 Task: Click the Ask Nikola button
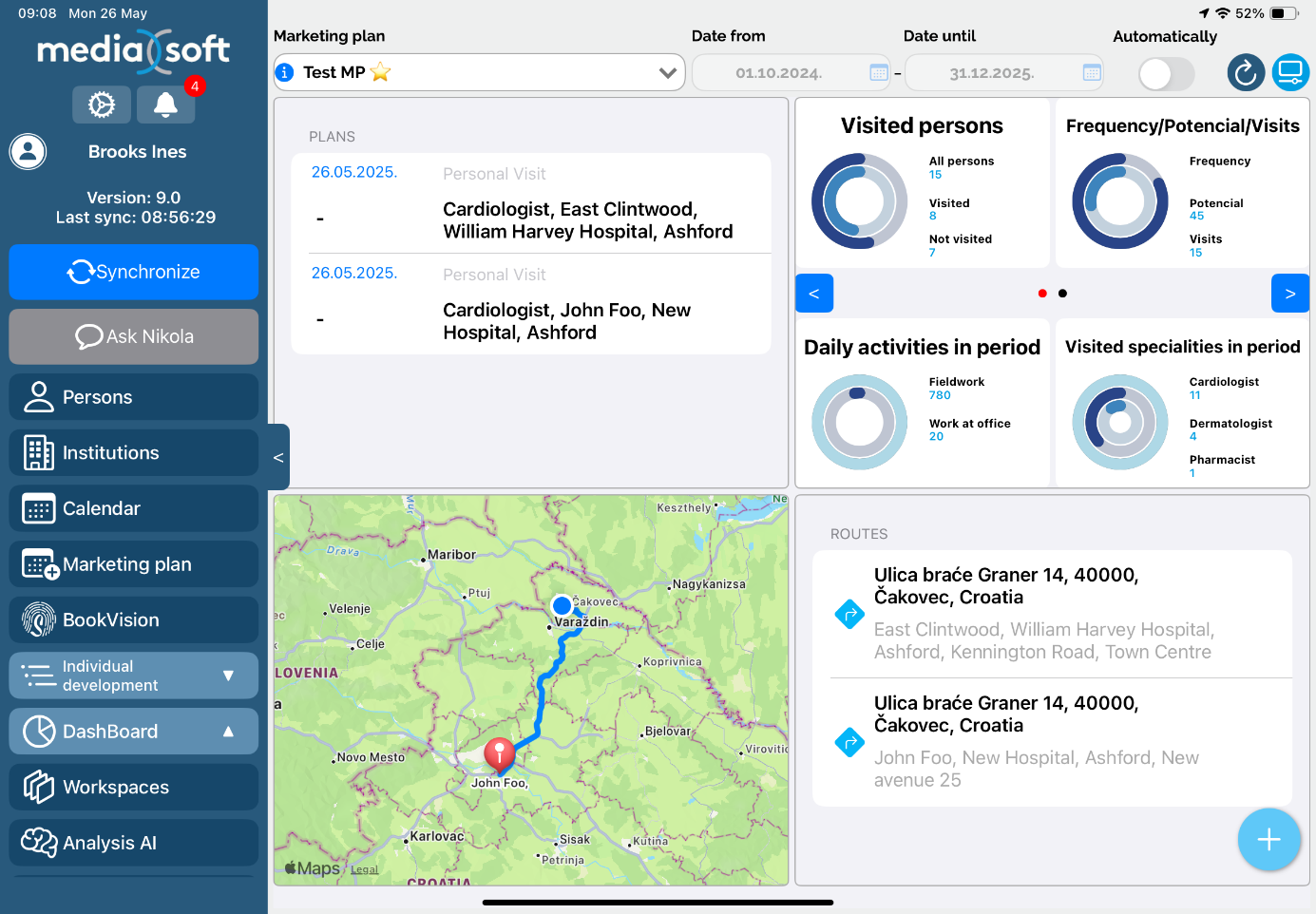tap(134, 336)
